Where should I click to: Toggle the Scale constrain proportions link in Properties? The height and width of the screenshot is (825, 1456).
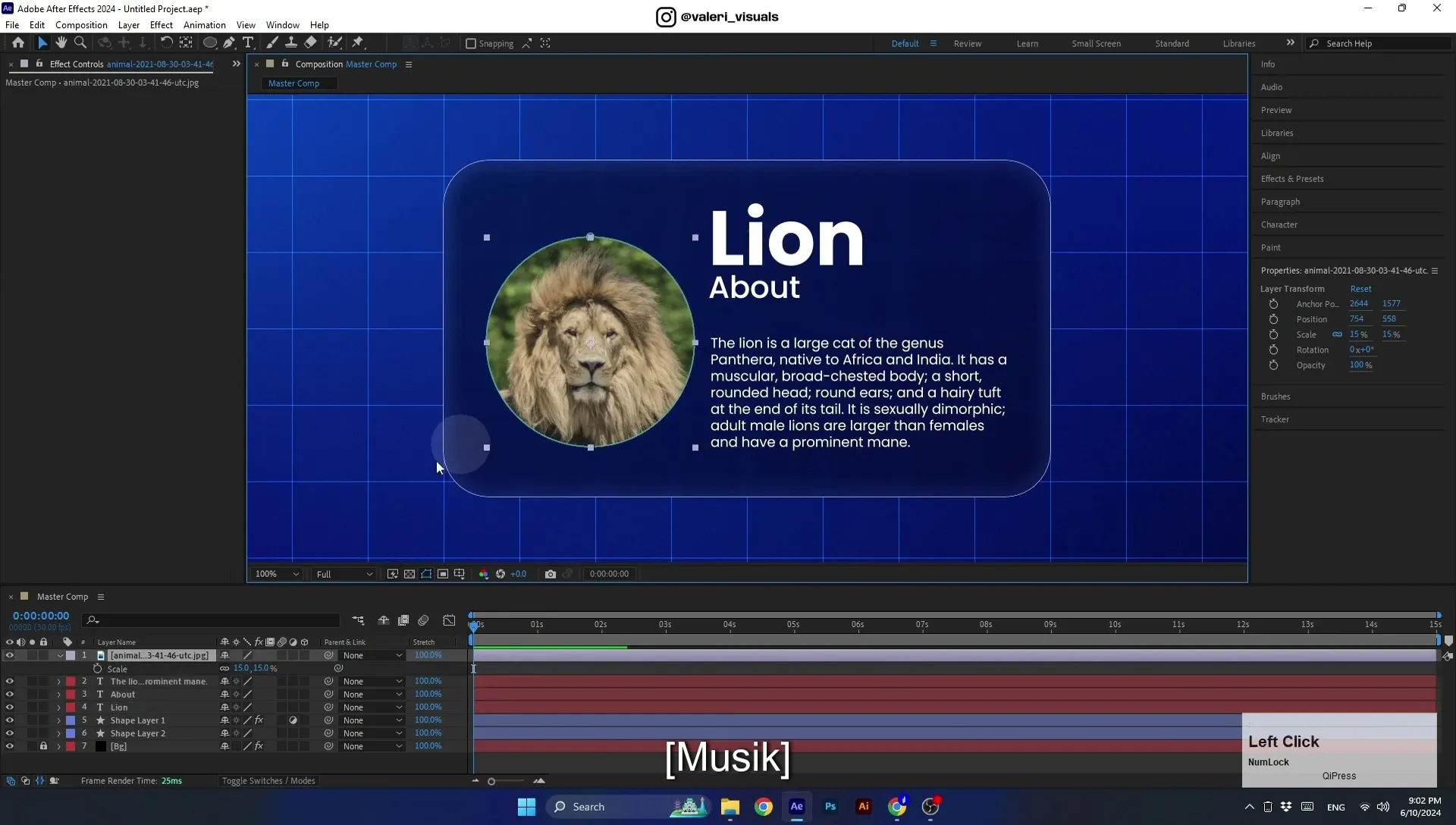[x=1337, y=334]
